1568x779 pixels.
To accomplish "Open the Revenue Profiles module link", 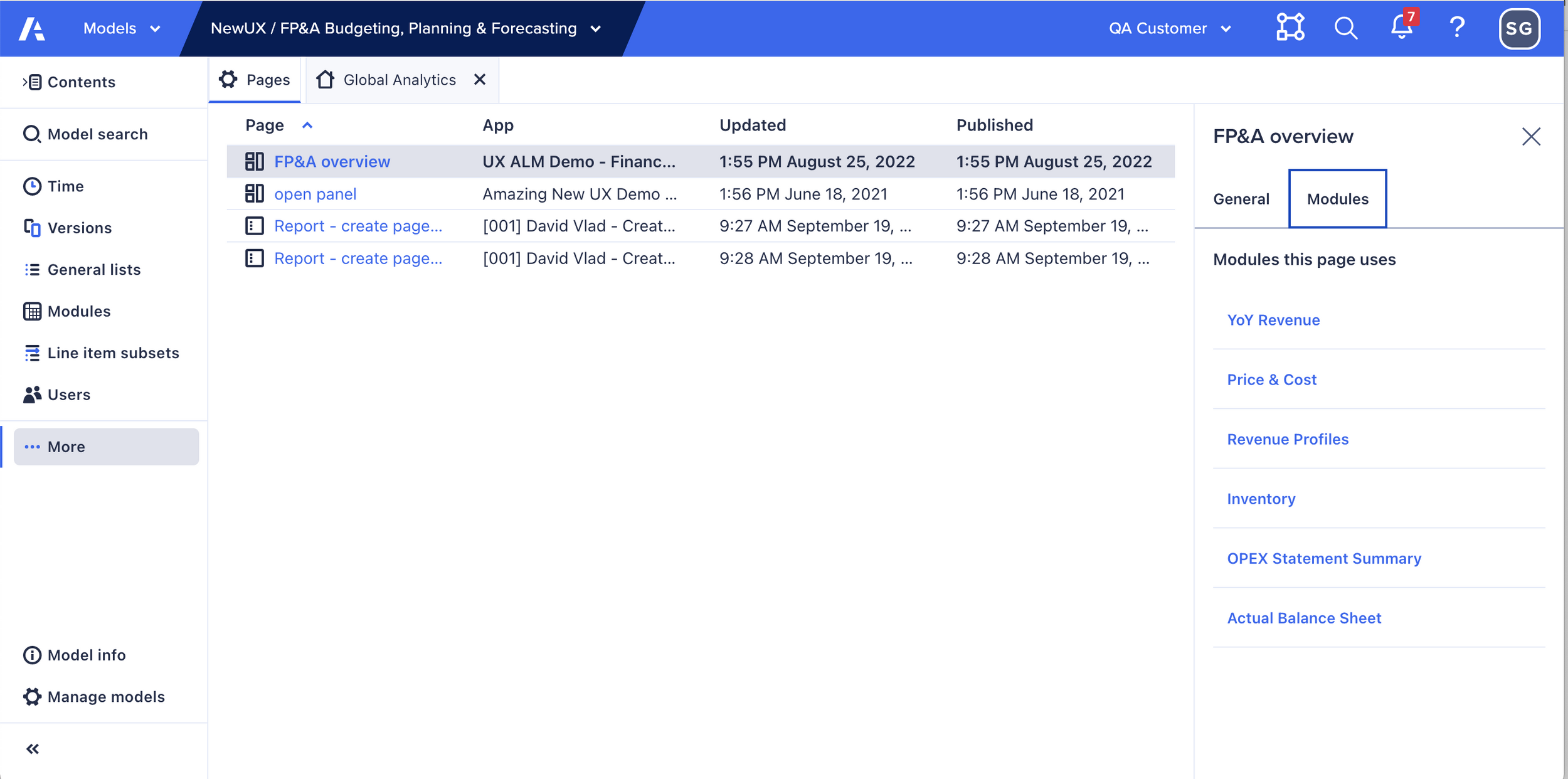I will tap(1288, 439).
